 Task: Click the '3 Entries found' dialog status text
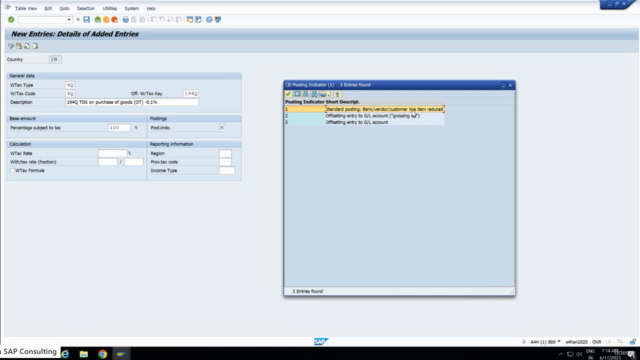(x=307, y=291)
